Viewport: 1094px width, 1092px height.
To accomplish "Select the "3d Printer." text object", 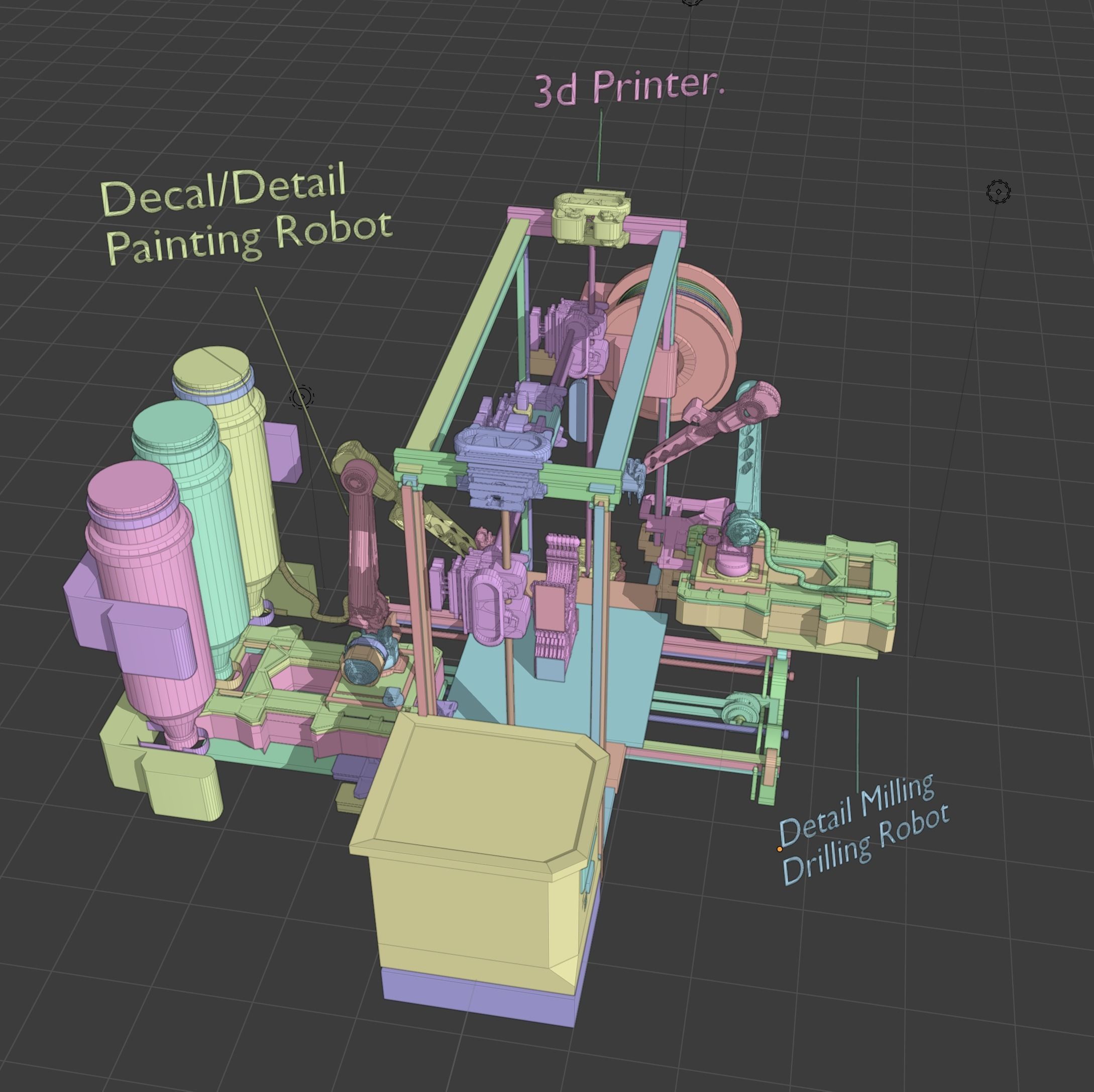I will coord(629,88).
